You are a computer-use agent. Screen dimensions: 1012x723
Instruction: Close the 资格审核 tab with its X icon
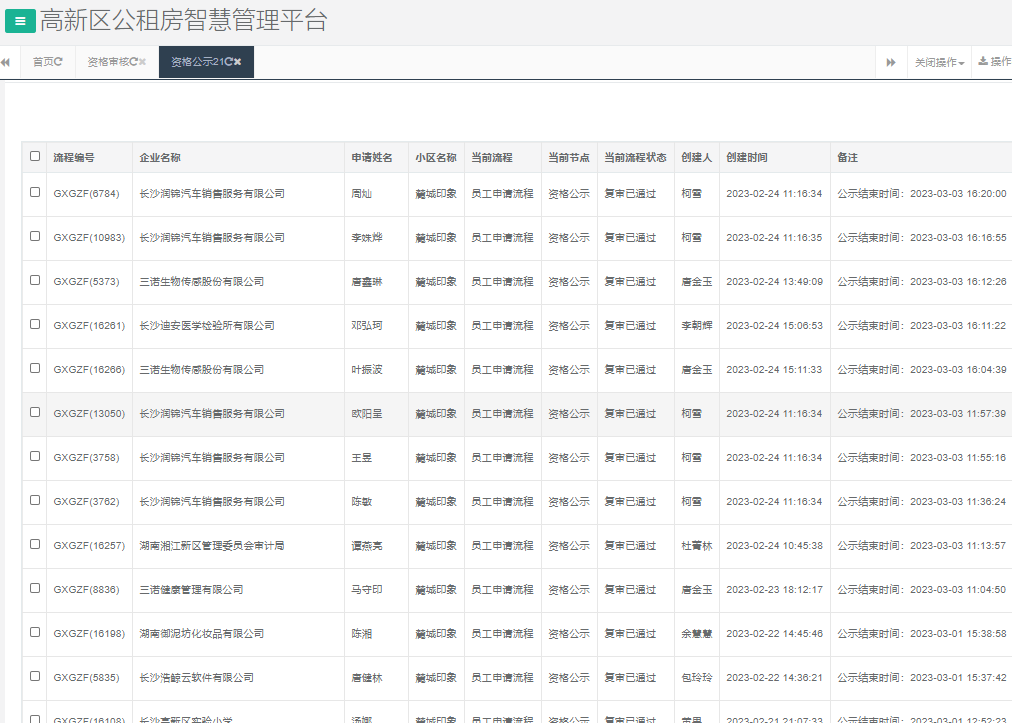tap(143, 62)
